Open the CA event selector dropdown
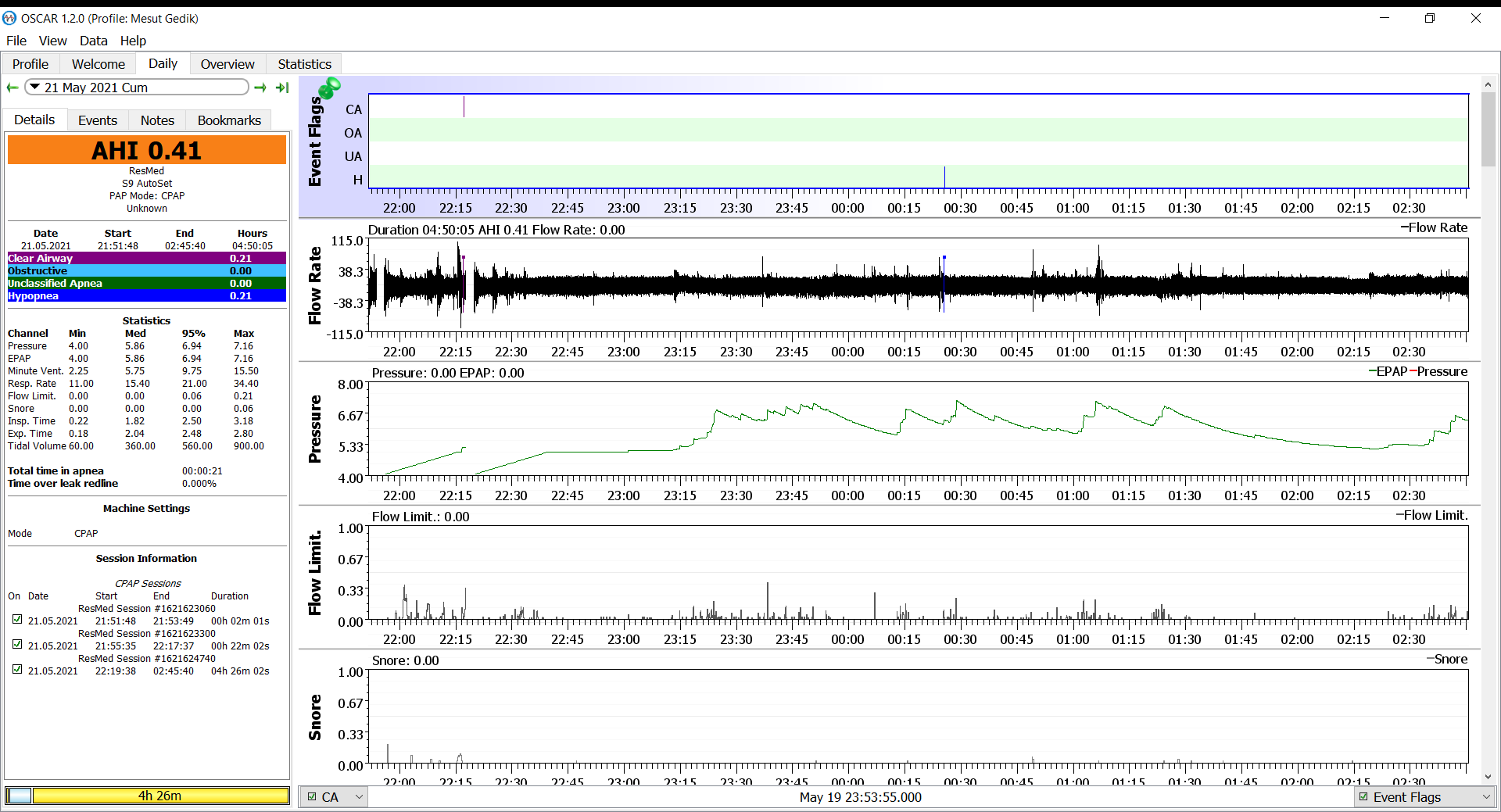The height and width of the screenshot is (812, 1501). tap(335, 797)
